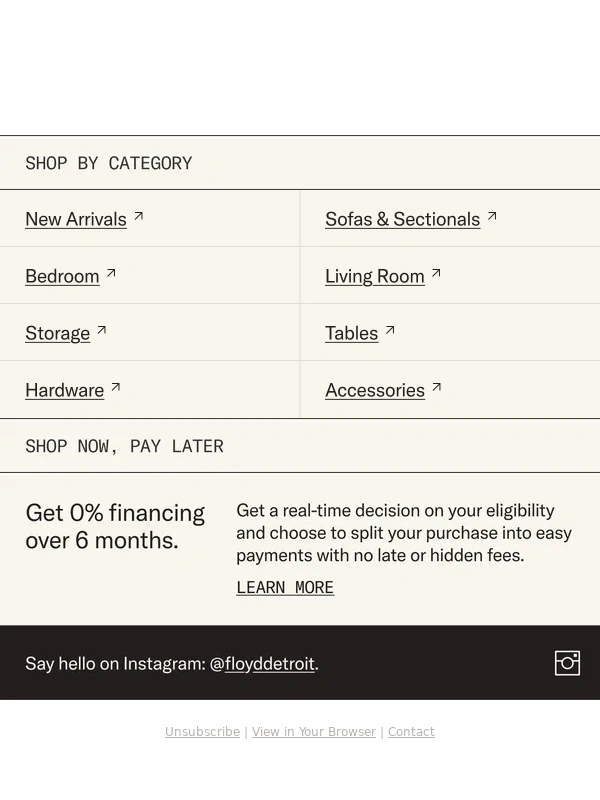
Task: Open the Sofas & Sectionals link
Action: 402,219
